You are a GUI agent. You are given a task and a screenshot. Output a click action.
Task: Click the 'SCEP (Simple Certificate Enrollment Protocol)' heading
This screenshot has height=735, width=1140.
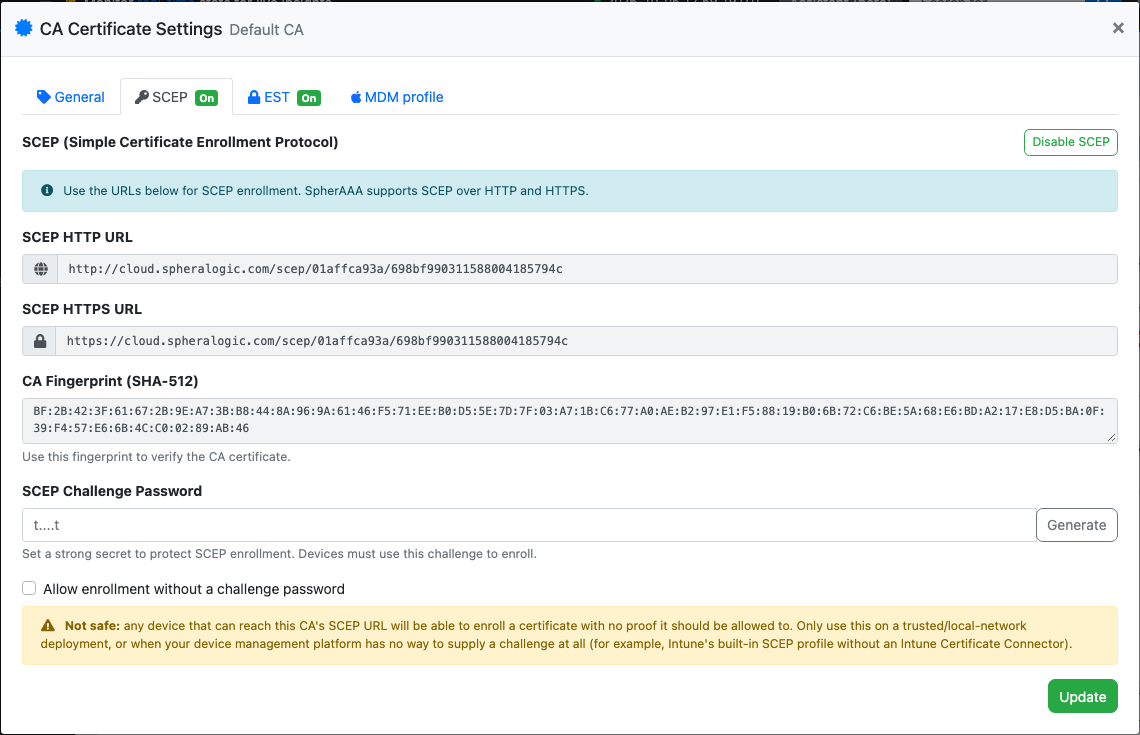[180, 142]
